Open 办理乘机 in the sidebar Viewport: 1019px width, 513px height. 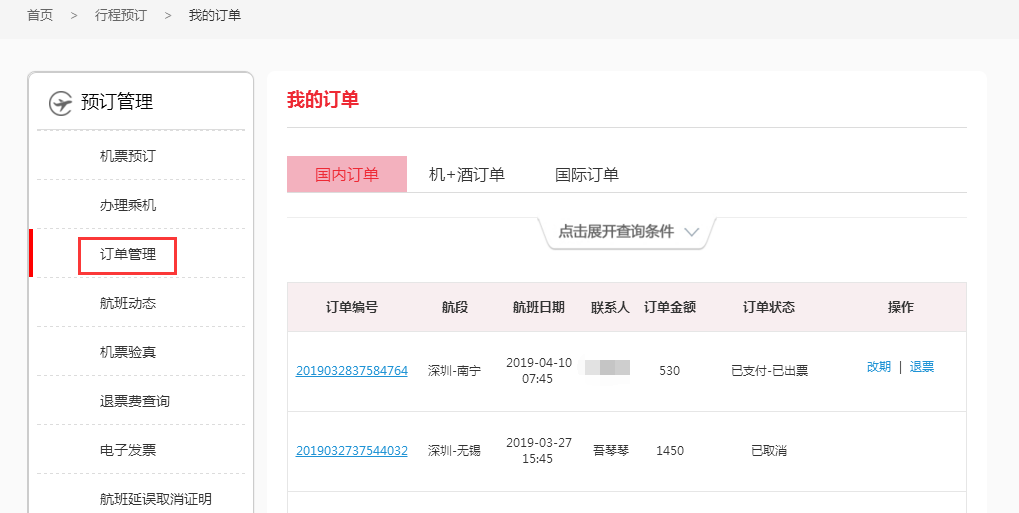(x=128, y=205)
